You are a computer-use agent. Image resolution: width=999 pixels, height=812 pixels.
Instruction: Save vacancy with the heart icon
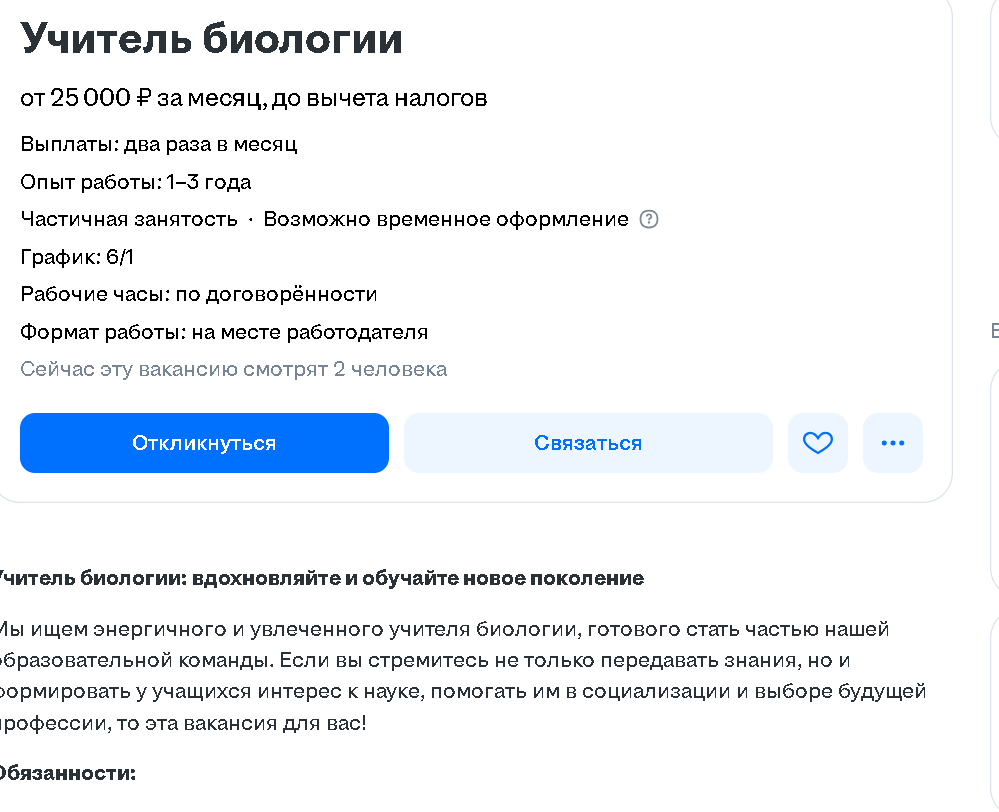pos(818,443)
